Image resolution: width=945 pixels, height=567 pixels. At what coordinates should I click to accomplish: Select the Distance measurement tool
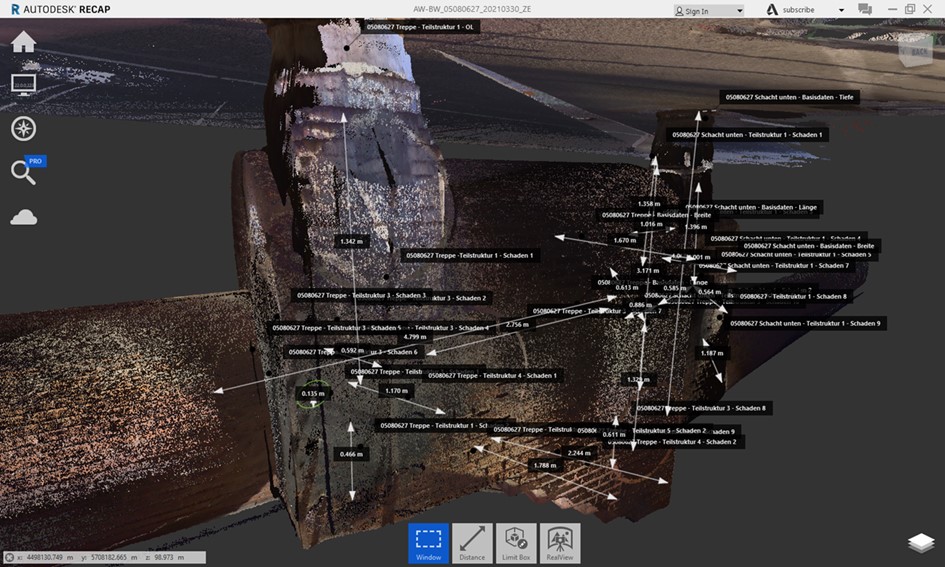(x=472, y=543)
